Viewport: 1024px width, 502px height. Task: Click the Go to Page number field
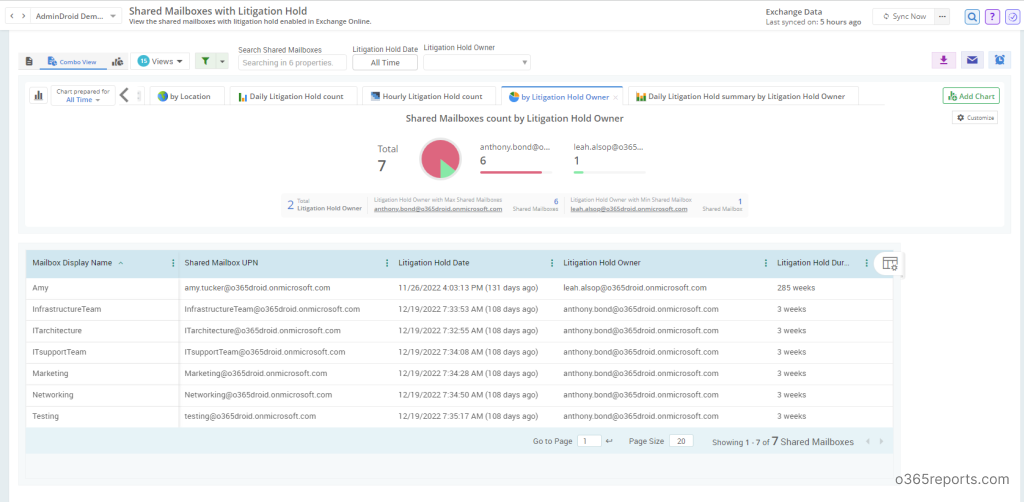click(590, 441)
